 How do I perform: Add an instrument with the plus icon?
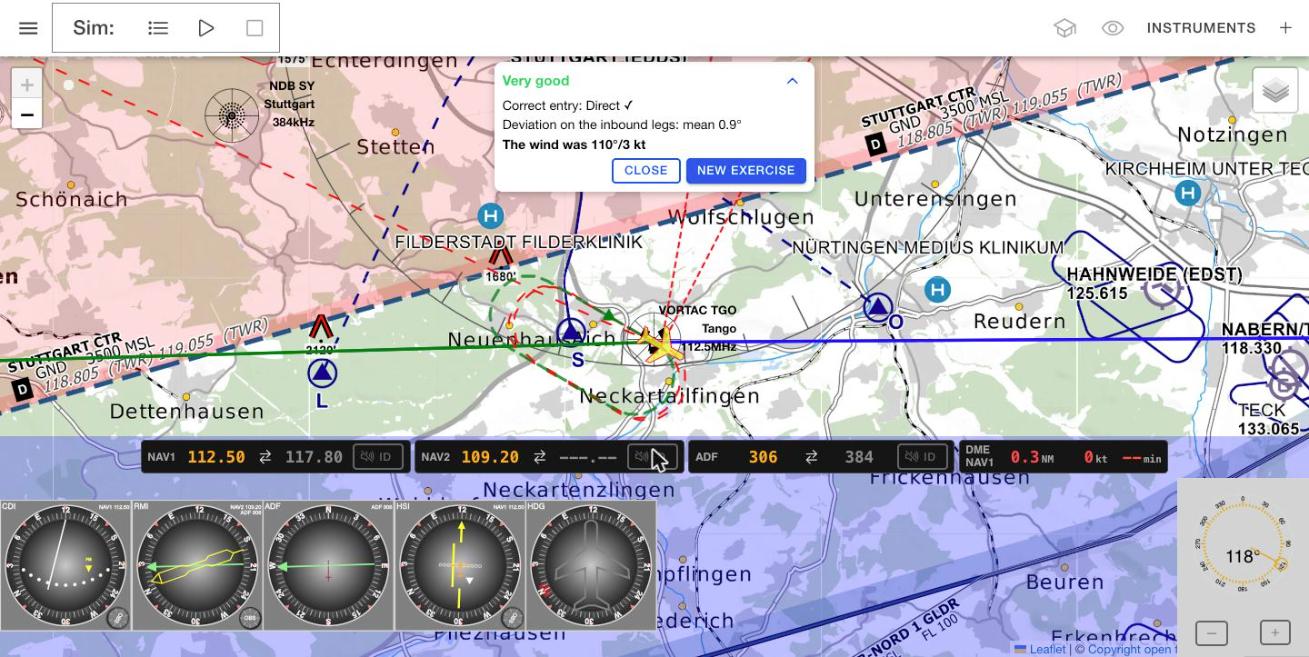(x=1285, y=28)
